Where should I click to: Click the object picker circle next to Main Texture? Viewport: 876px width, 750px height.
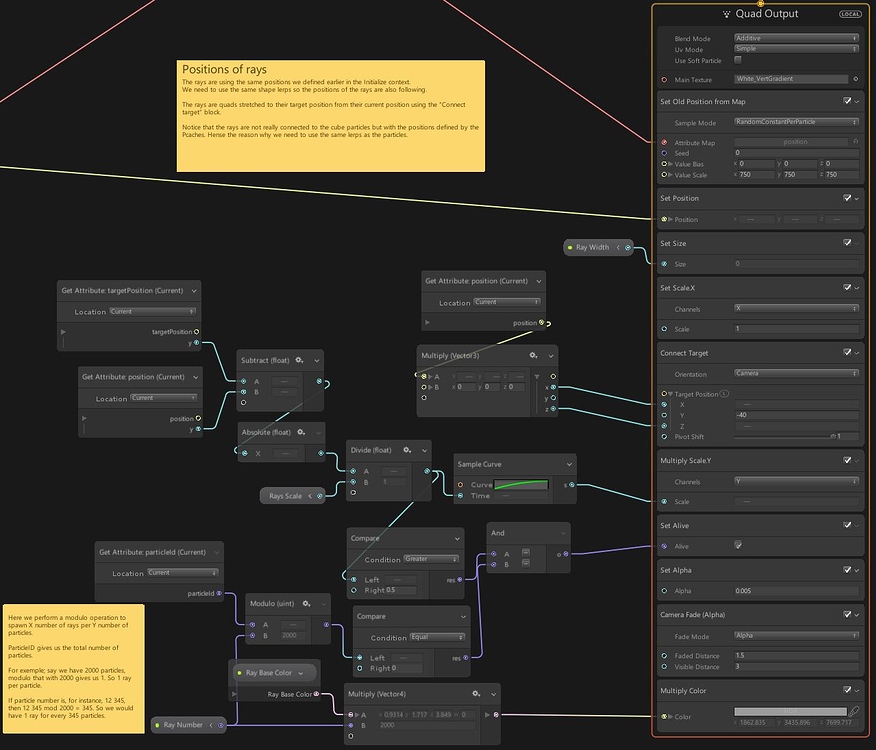[x=855, y=79]
